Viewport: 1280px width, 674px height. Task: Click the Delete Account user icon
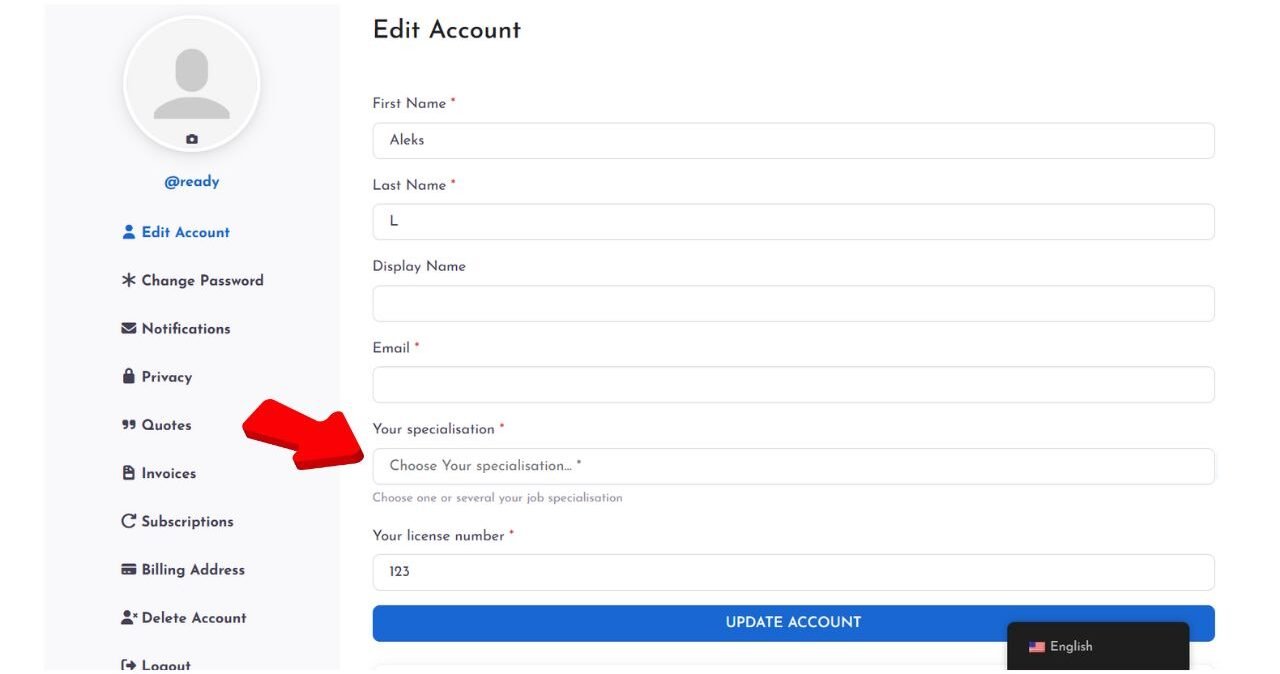(128, 617)
